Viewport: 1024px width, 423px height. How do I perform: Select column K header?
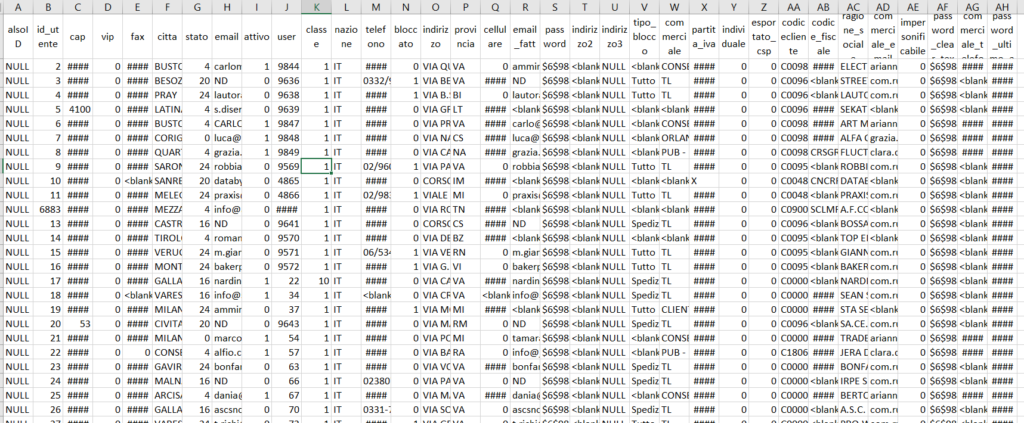click(x=317, y=8)
